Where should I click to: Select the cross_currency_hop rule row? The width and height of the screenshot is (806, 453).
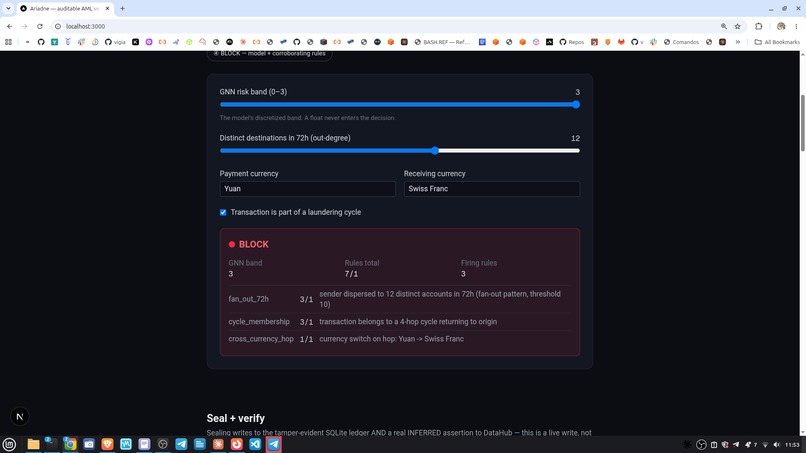[399, 339]
